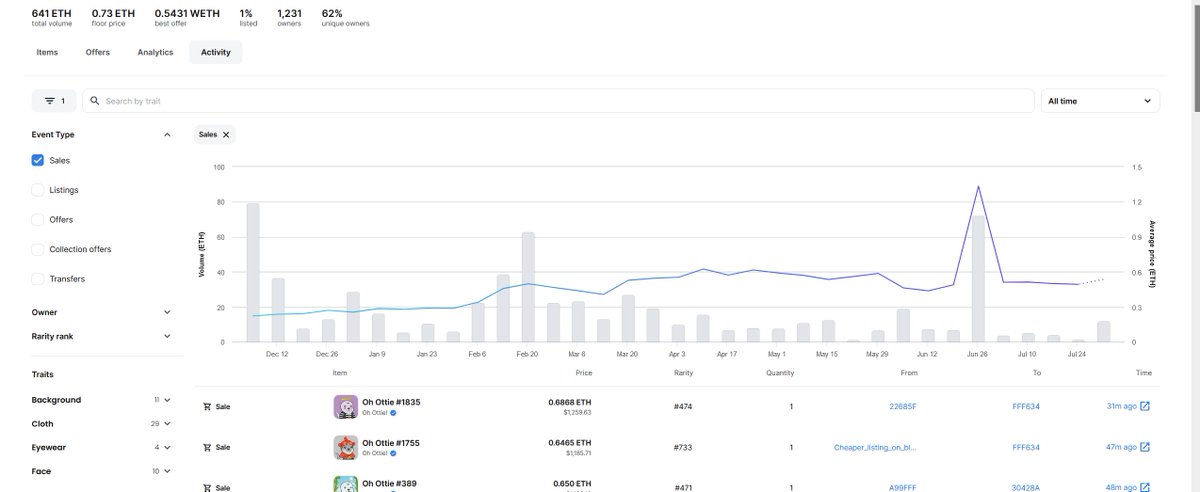
Task: Open external link for 47m ago sale
Action: (x=1145, y=447)
